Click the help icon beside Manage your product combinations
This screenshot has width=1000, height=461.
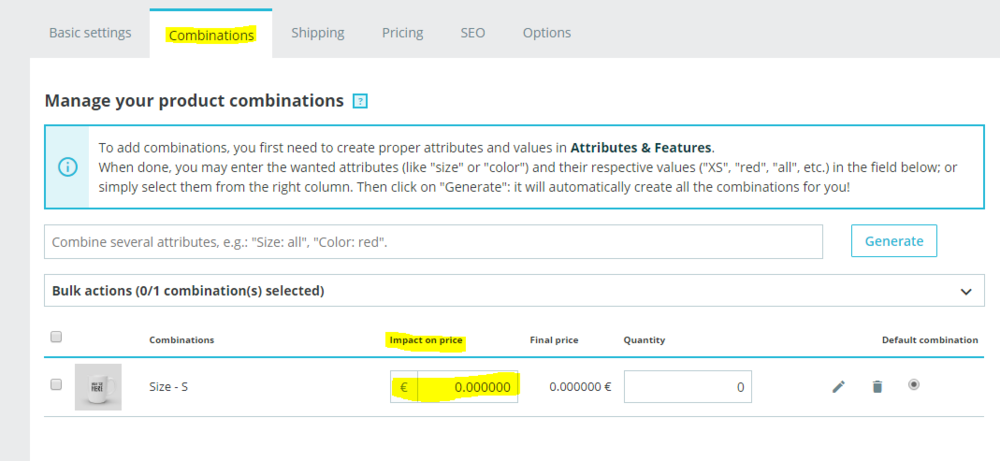pyautogui.click(x=361, y=101)
